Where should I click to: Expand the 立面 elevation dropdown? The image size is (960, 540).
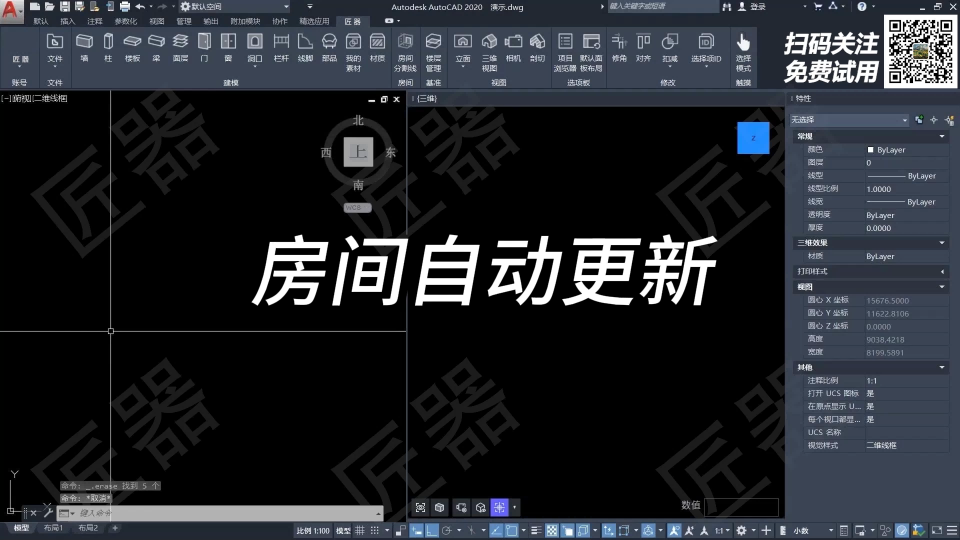tap(463, 66)
